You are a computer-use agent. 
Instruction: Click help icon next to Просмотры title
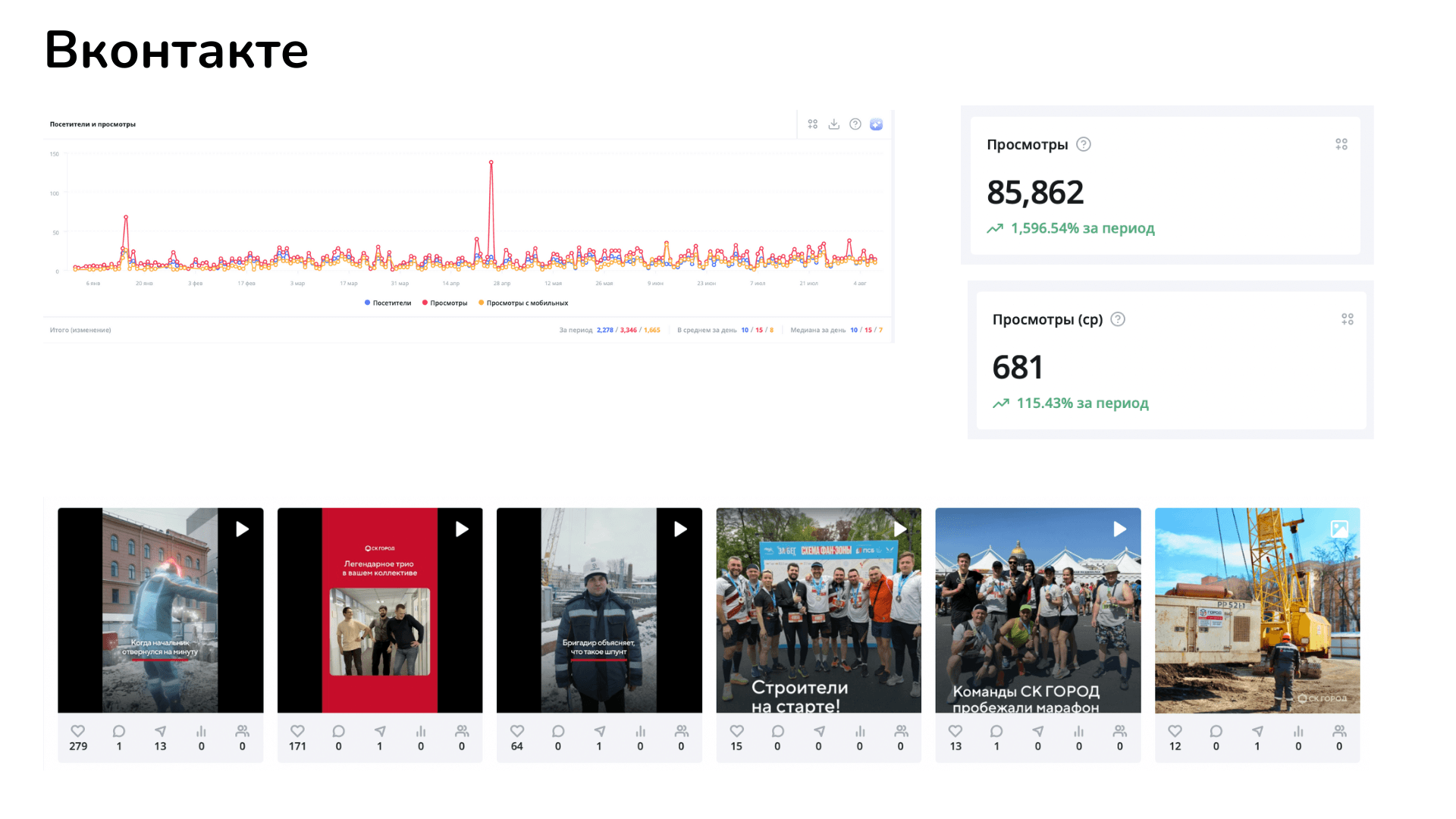pos(1083,144)
